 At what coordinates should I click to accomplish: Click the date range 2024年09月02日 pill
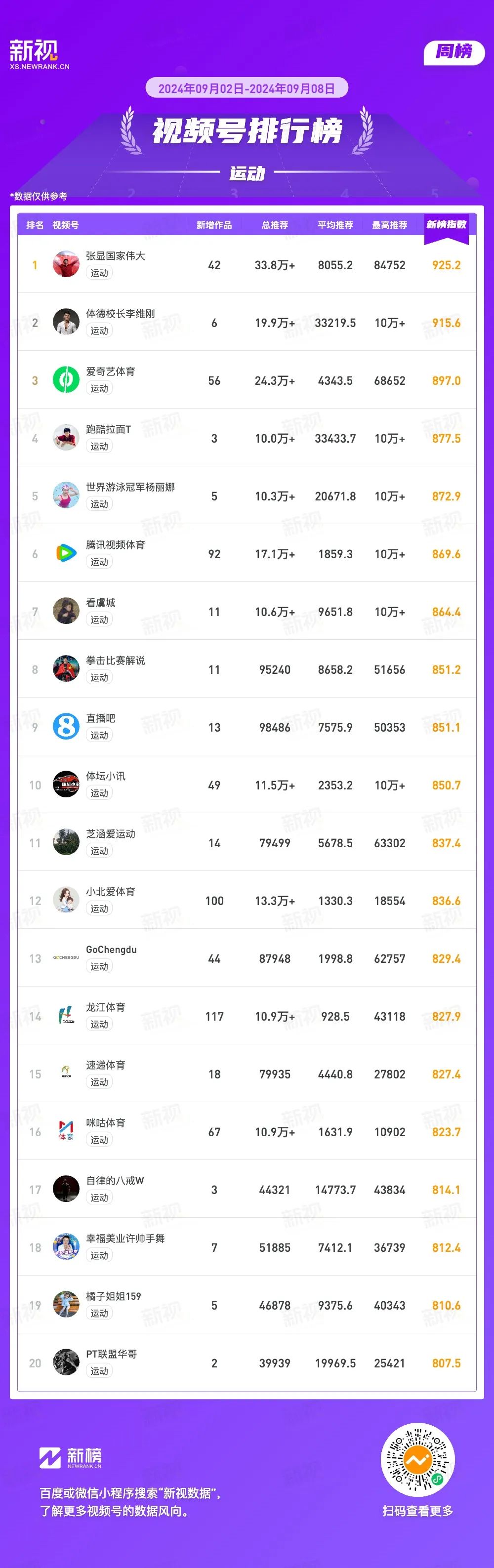pyautogui.click(x=247, y=88)
